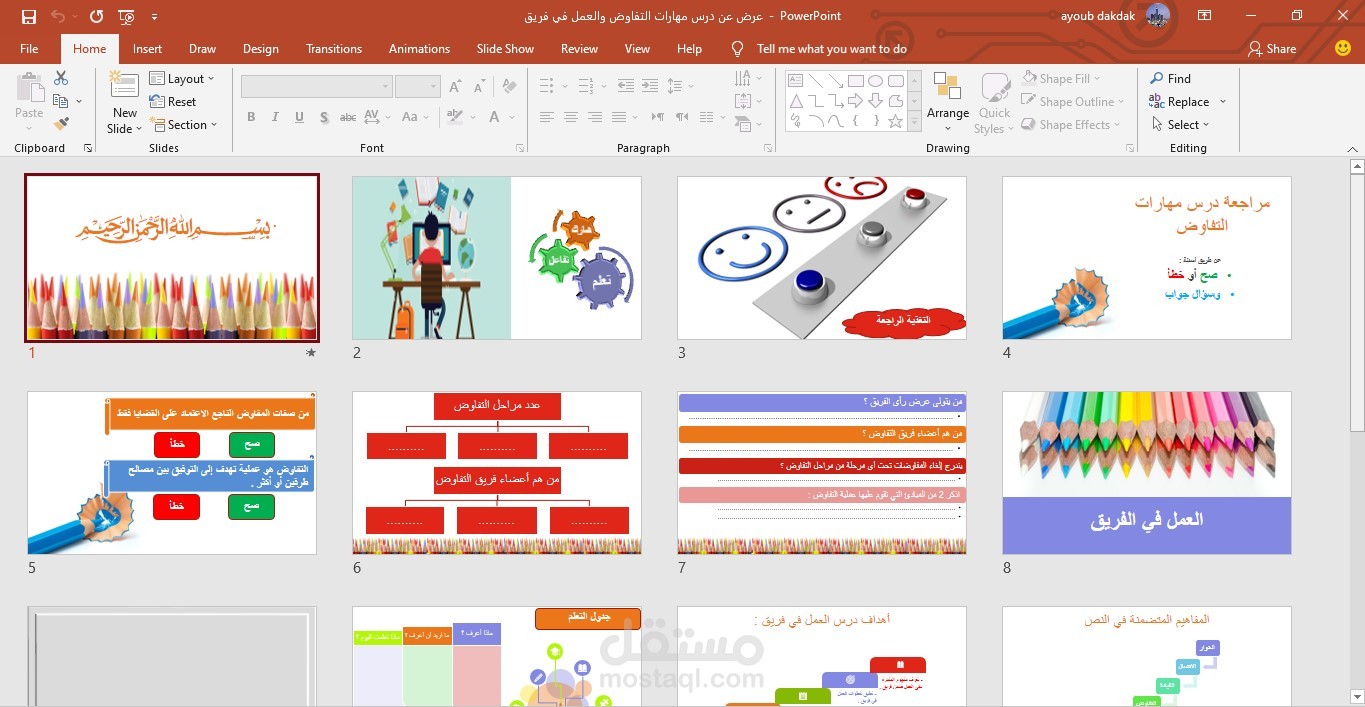The width and height of the screenshot is (1365, 707).
Task: Click the Copy icon in Clipboard group
Action: 61,101
